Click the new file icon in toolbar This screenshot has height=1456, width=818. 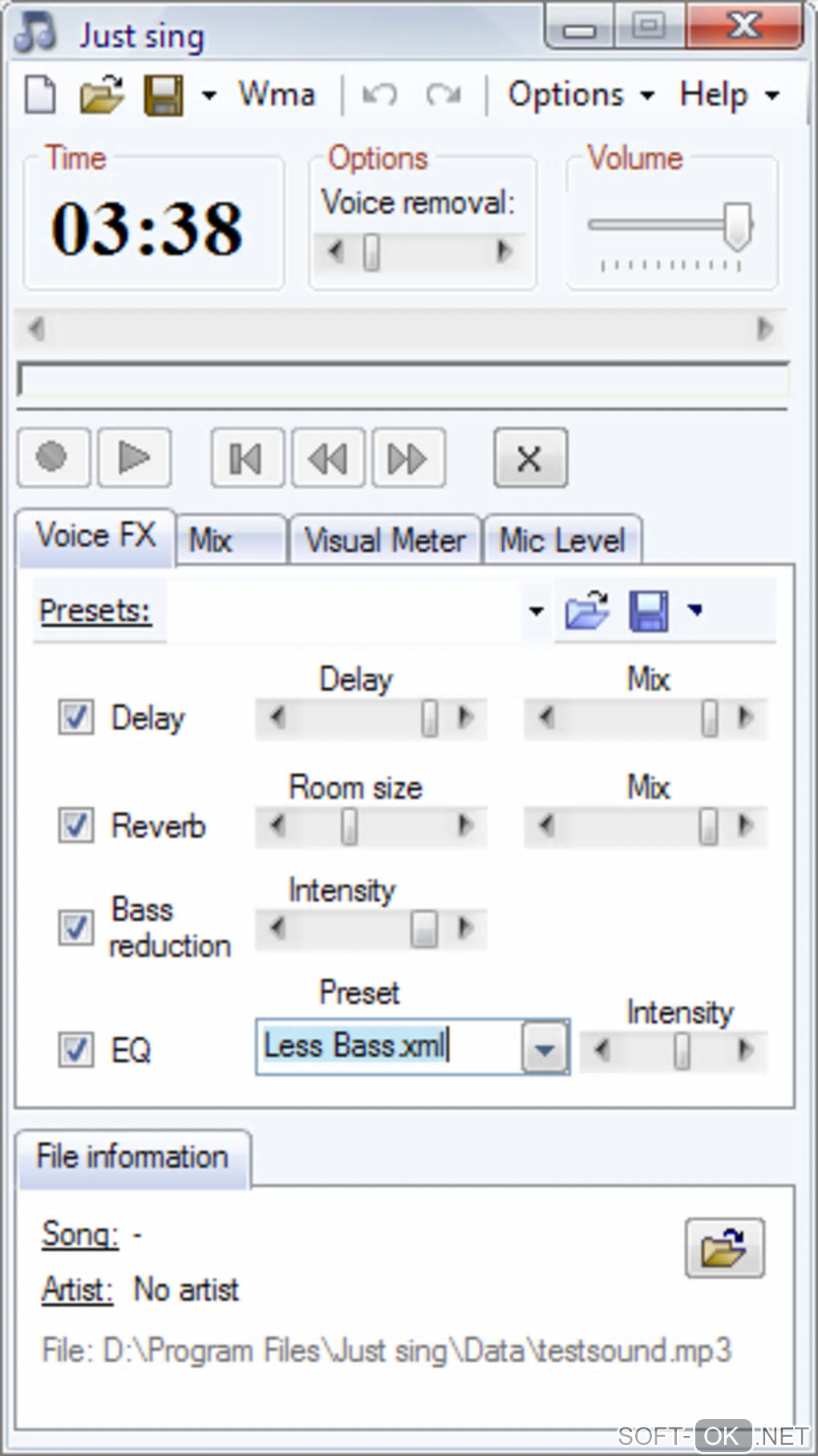40,95
